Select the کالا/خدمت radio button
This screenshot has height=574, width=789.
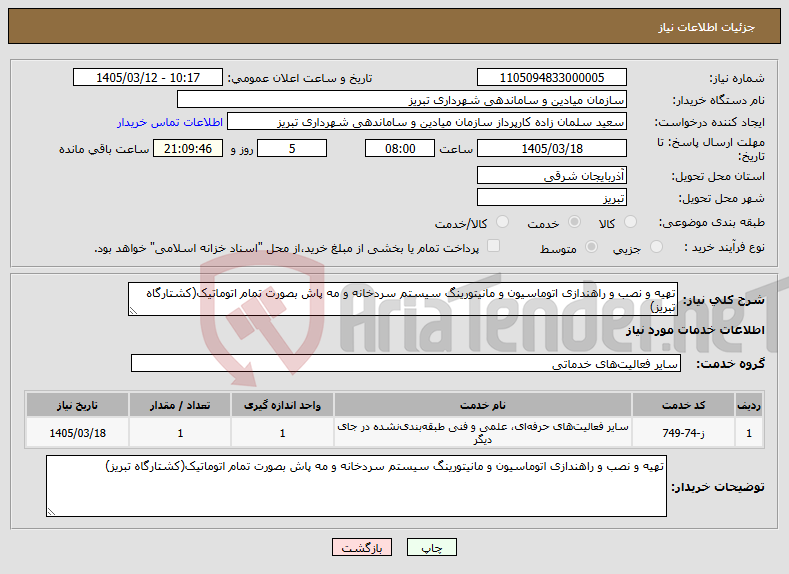(x=502, y=222)
